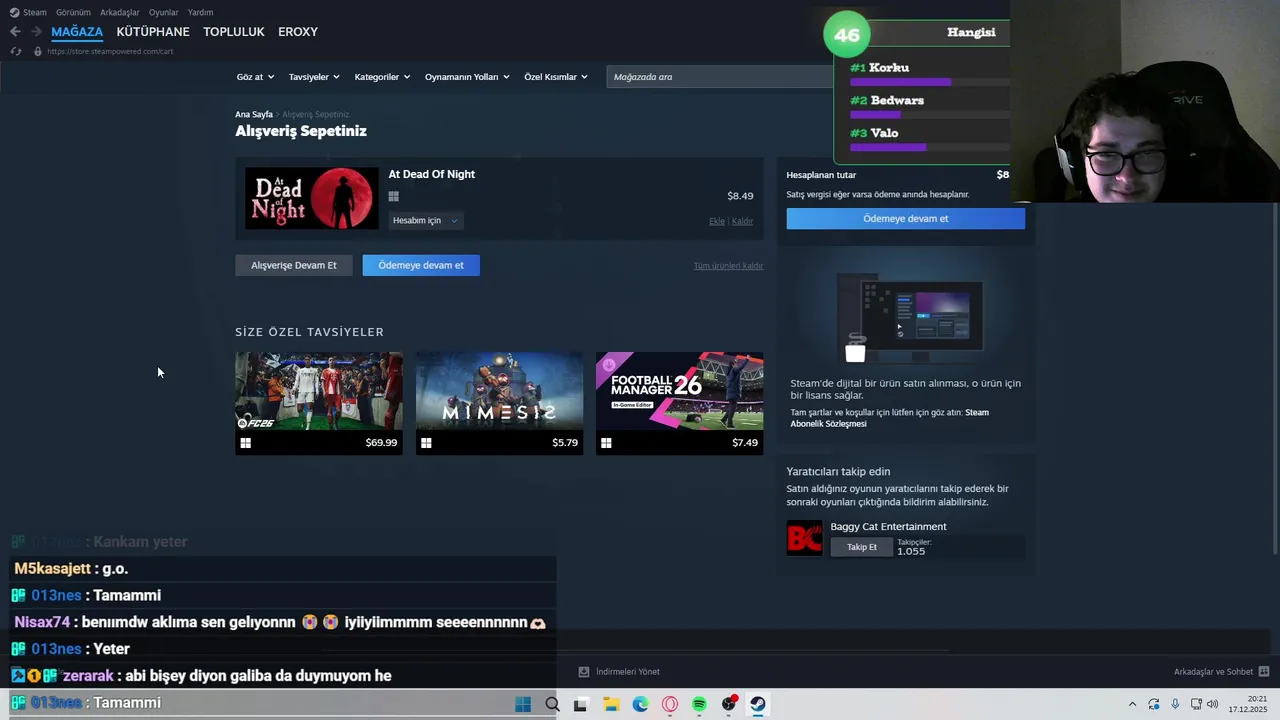Viewport: 1280px width, 720px height.
Task: Open Spotify from the taskbar
Action: [x=699, y=704]
